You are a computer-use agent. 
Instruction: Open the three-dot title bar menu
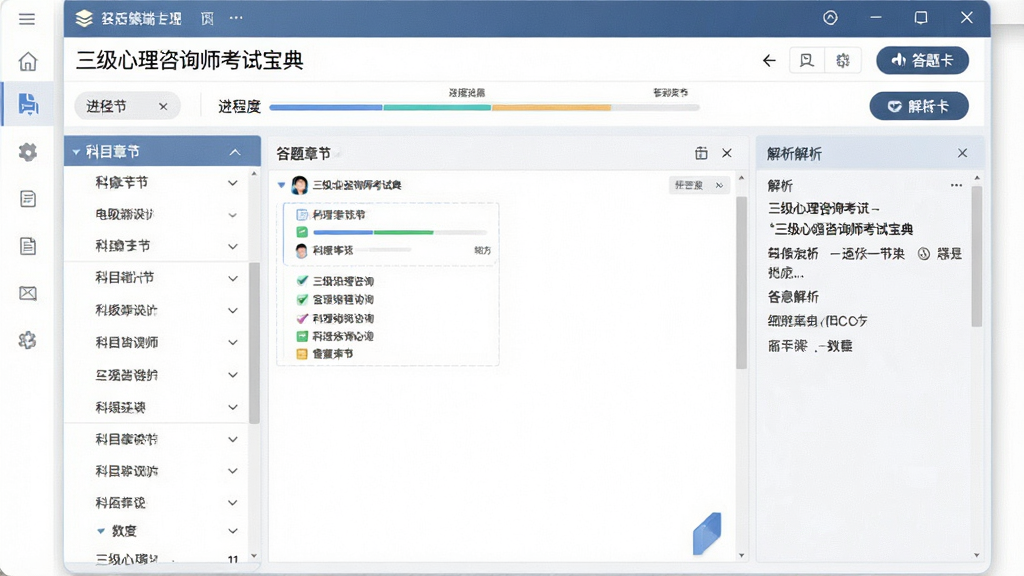click(x=236, y=18)
